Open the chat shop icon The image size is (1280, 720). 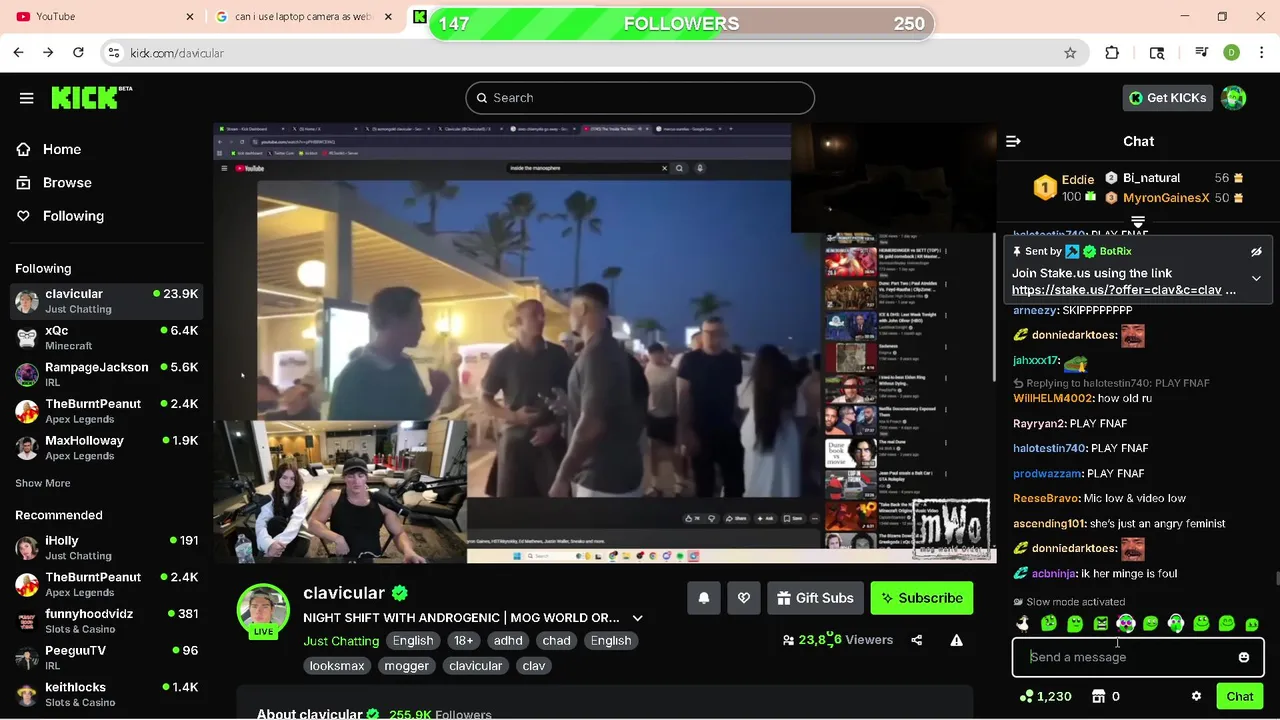[1098, 696]
